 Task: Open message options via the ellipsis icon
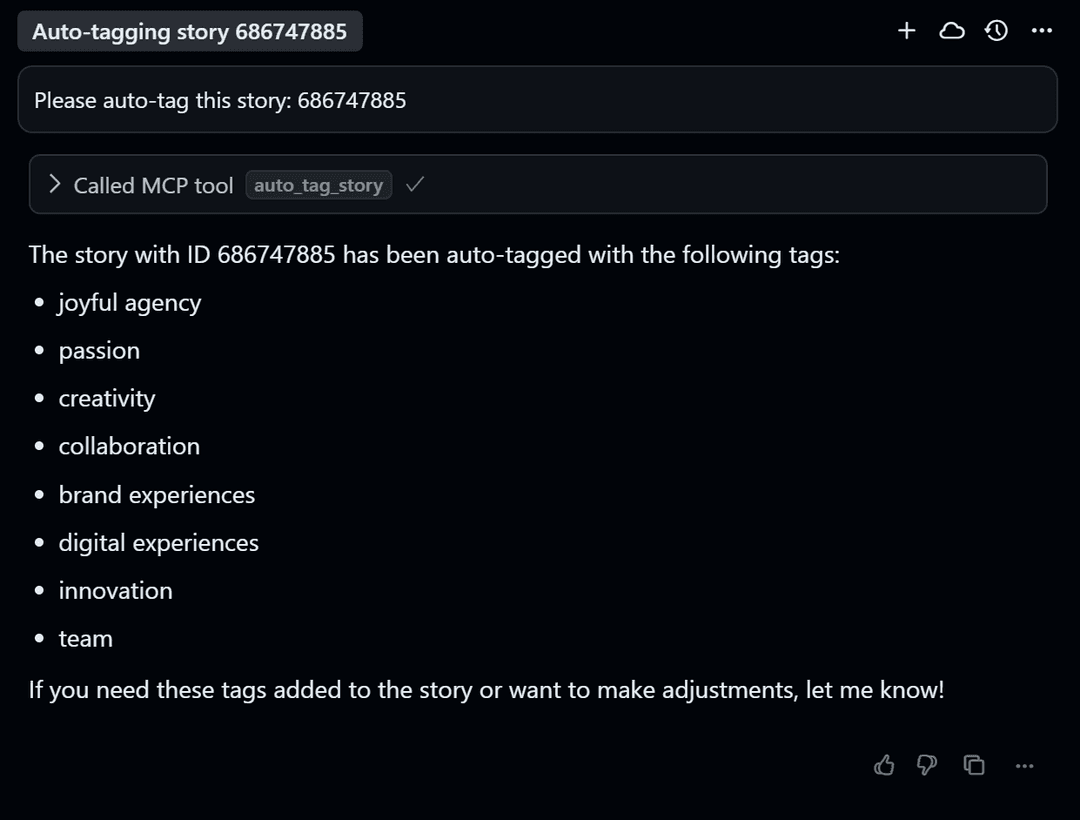(x=1024, y=765)
